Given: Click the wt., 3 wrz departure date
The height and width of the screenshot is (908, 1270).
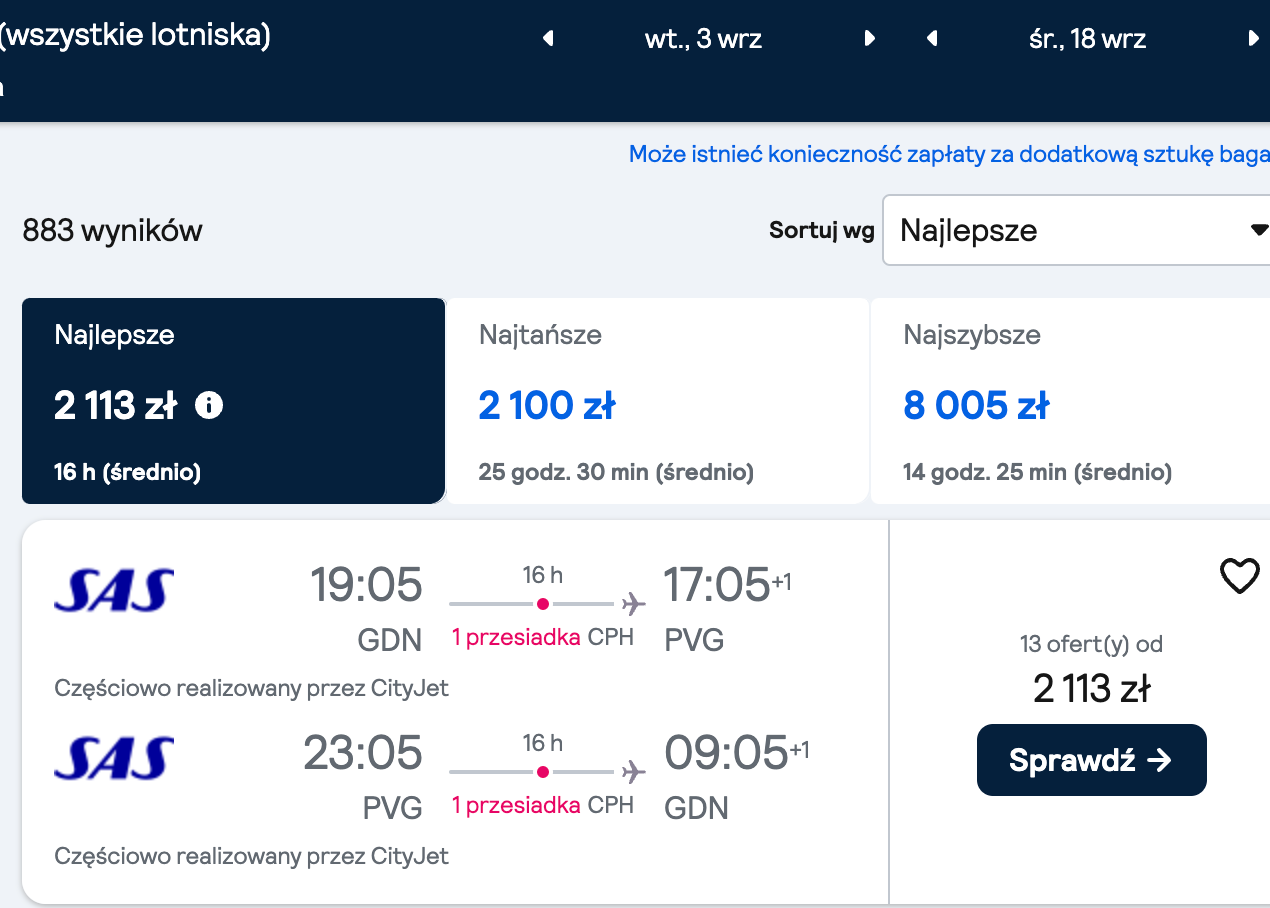Looking at the screenshot, I should (704, 39).
